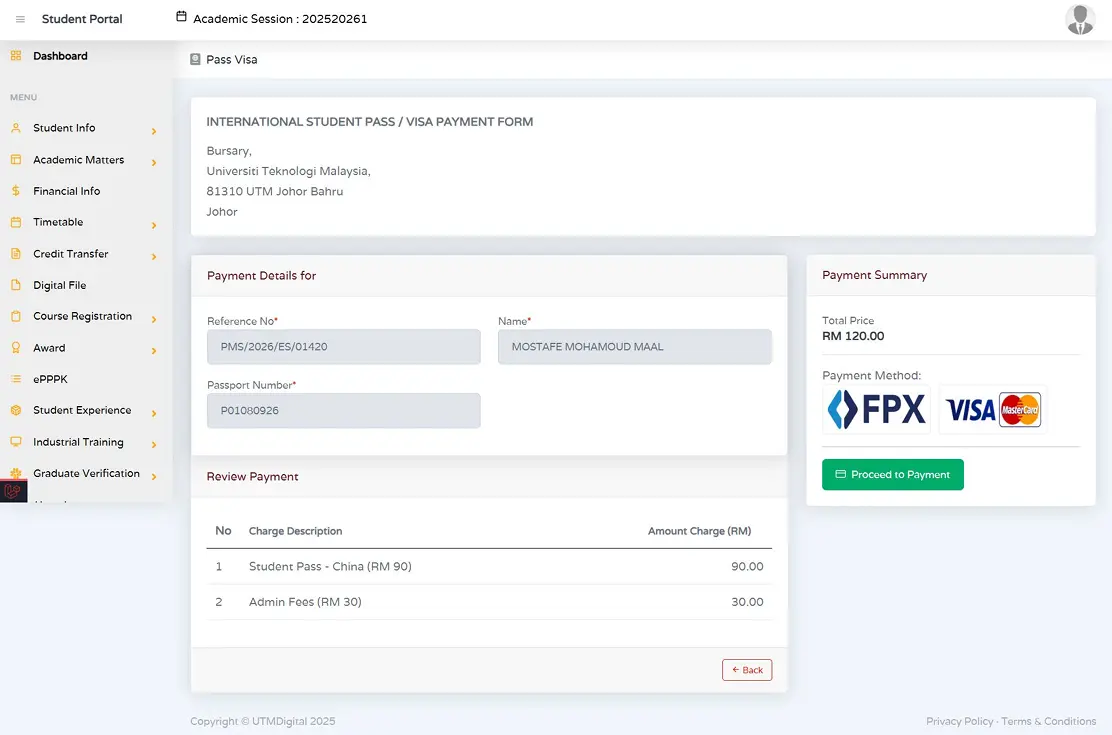Viewport: 1112px width, 735px height.
Task: Click the 90.00 amount cell
Action: (x=747, y=566)
